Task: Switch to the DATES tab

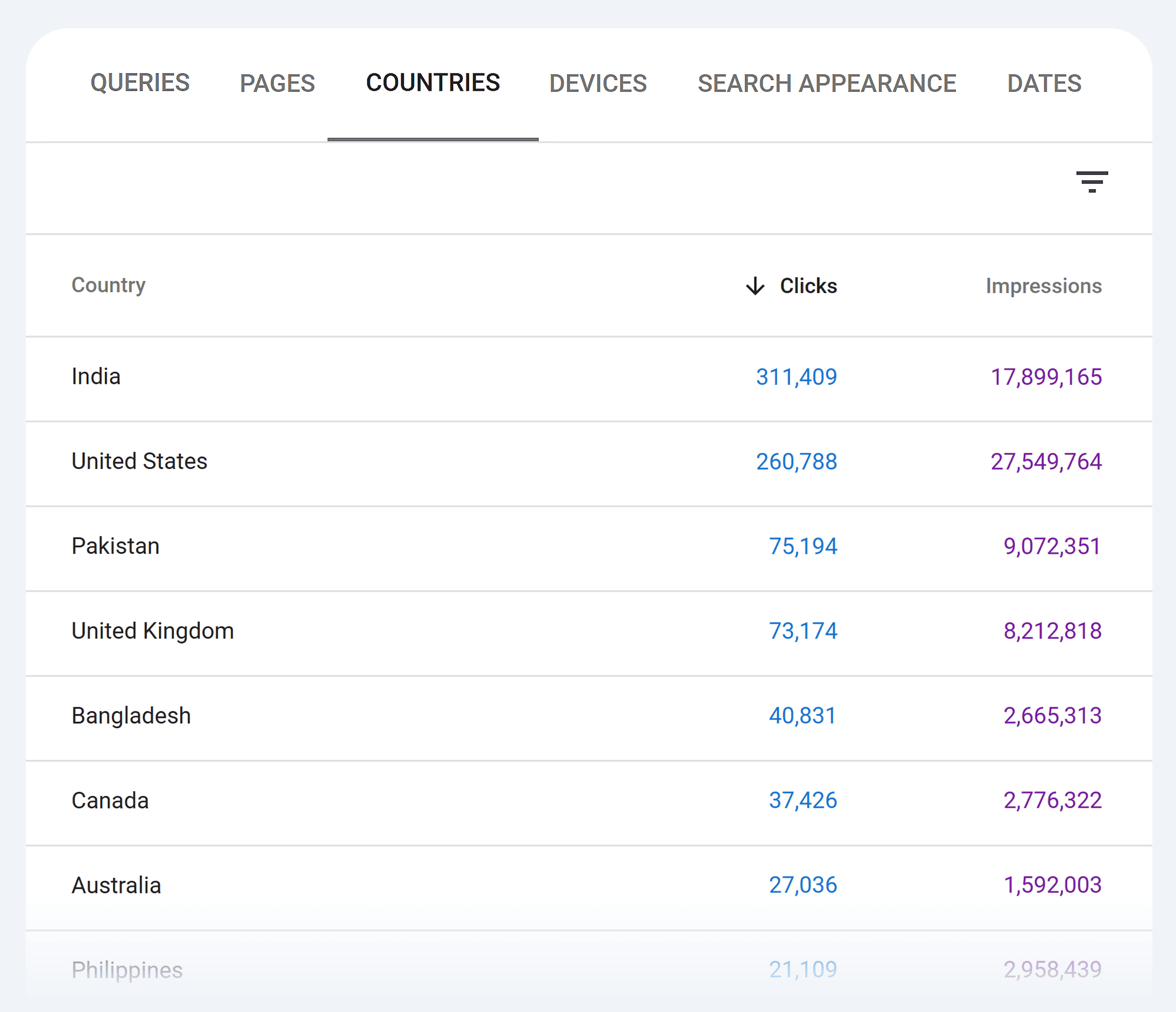Action: pos(1044,83)
